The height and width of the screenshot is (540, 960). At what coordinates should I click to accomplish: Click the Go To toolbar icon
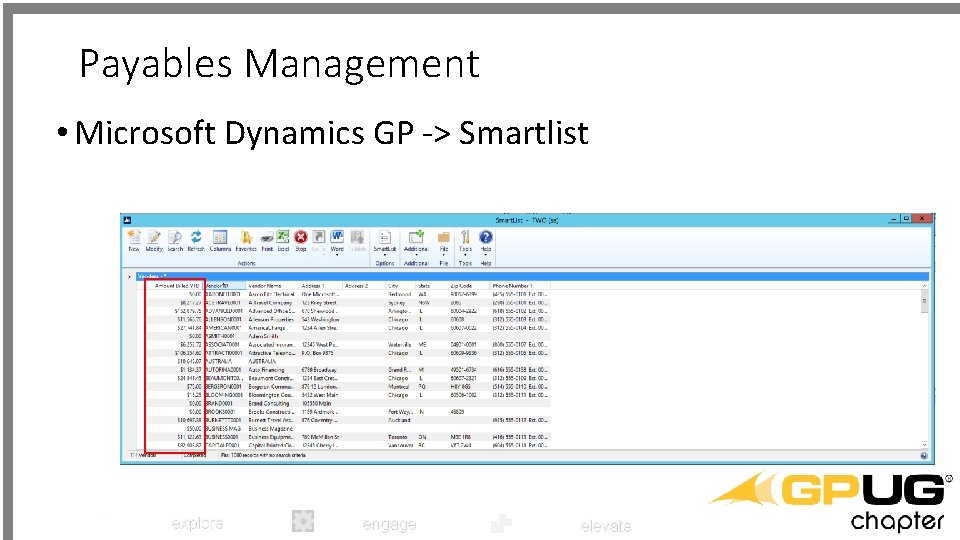point(318,240)
